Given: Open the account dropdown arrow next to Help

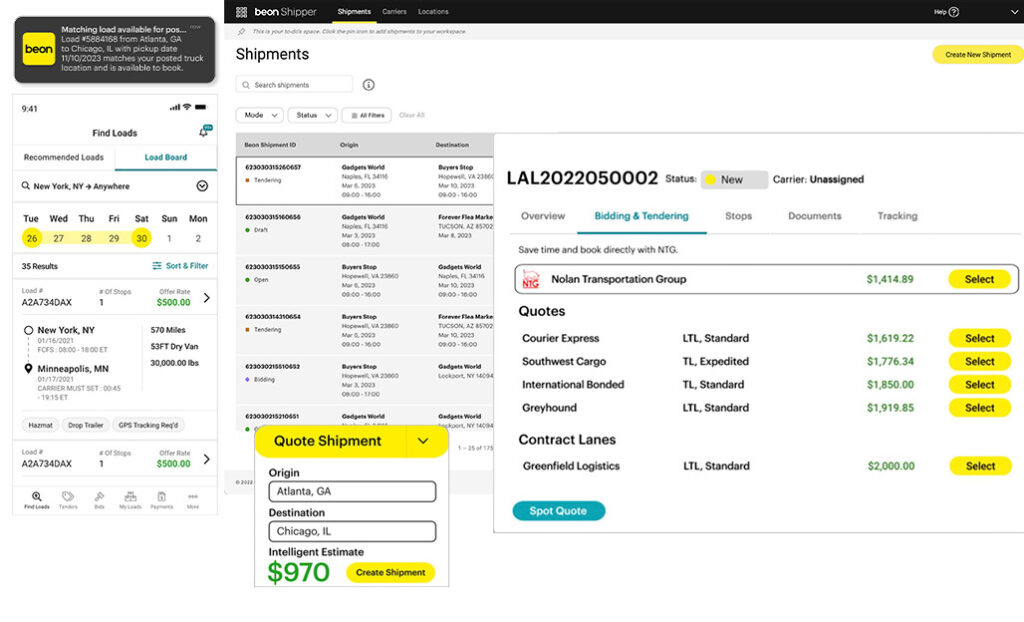Looking at the screenshot, I should pos(1014,12).
